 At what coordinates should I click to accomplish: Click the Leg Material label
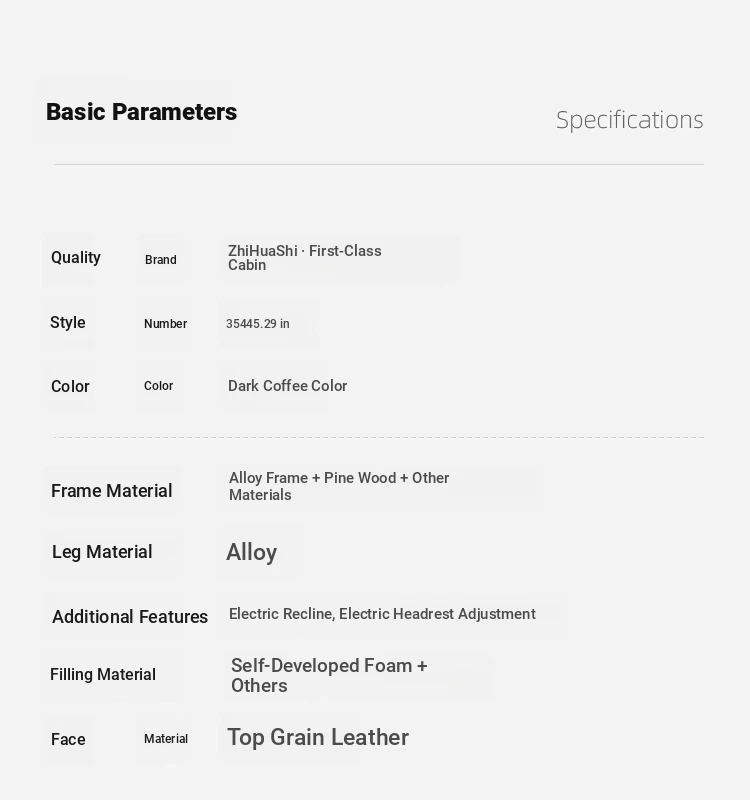(102, 552)
